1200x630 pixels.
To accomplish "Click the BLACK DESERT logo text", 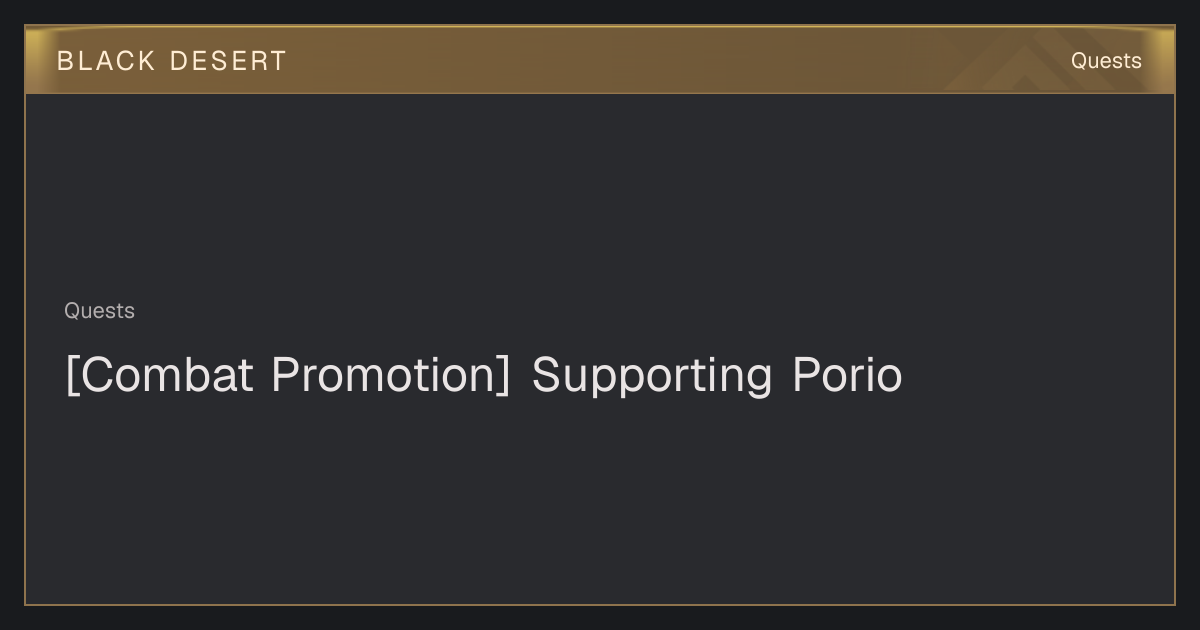I will click(x=171, y=61).
